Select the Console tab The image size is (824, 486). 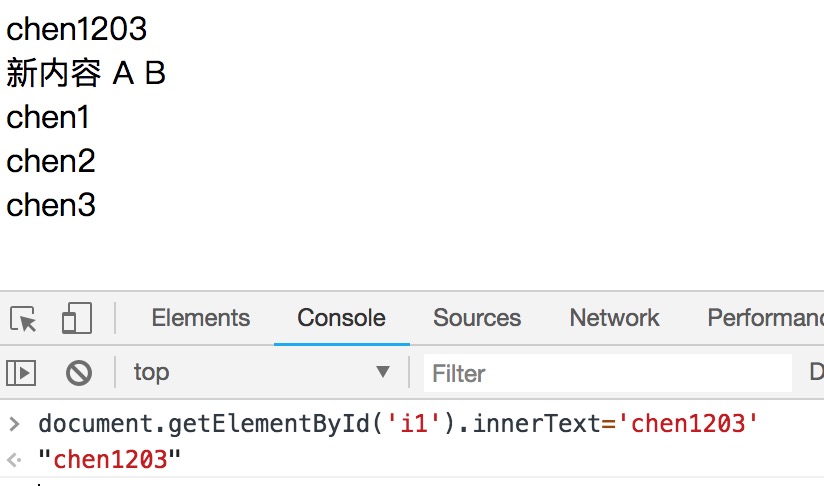click(341, 318)
